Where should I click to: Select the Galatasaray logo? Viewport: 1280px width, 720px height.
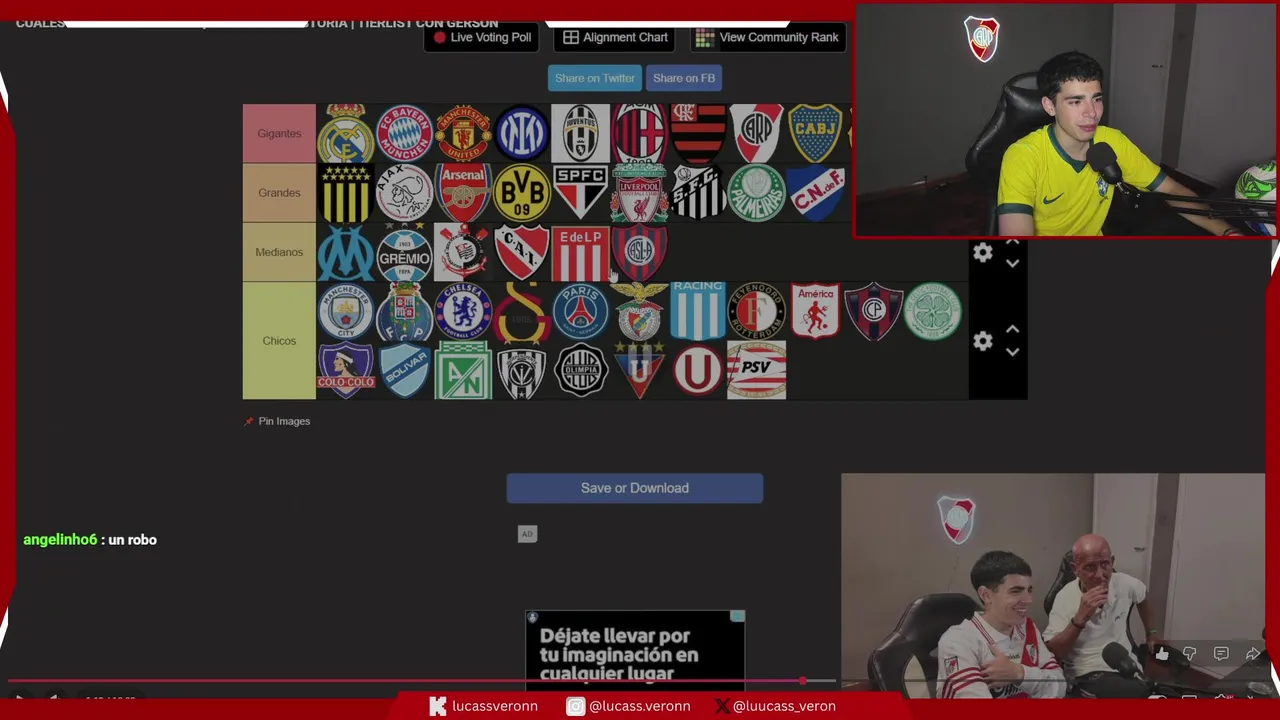522,312
